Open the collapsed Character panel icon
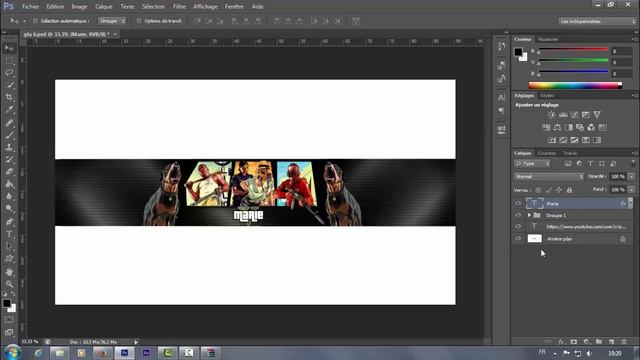This screenshot has width=640, height=360. click(501, 97)
